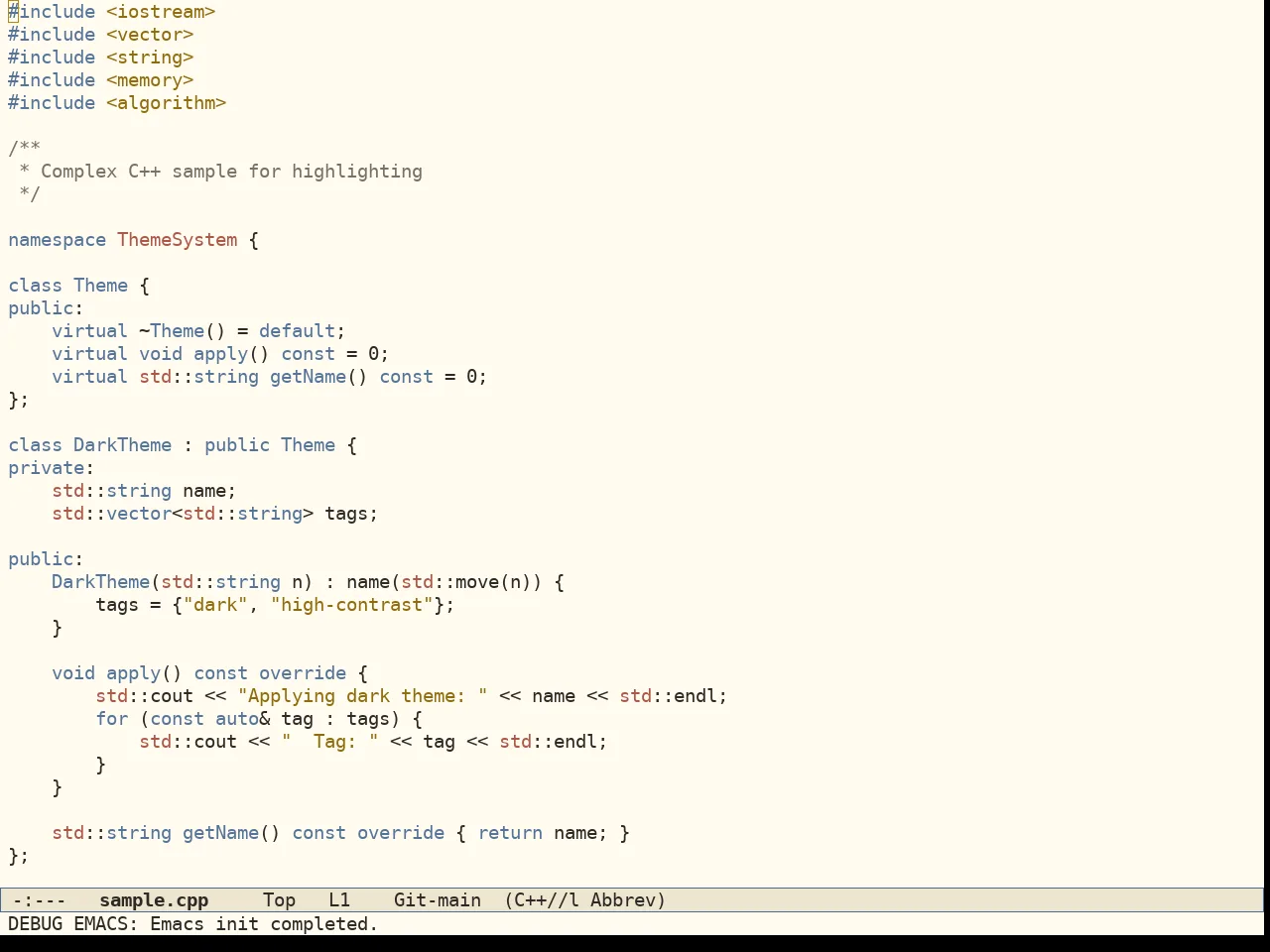Click the "dark" string literal
This screenshot has height=952, width=1270.
click(x=215, y=605)
